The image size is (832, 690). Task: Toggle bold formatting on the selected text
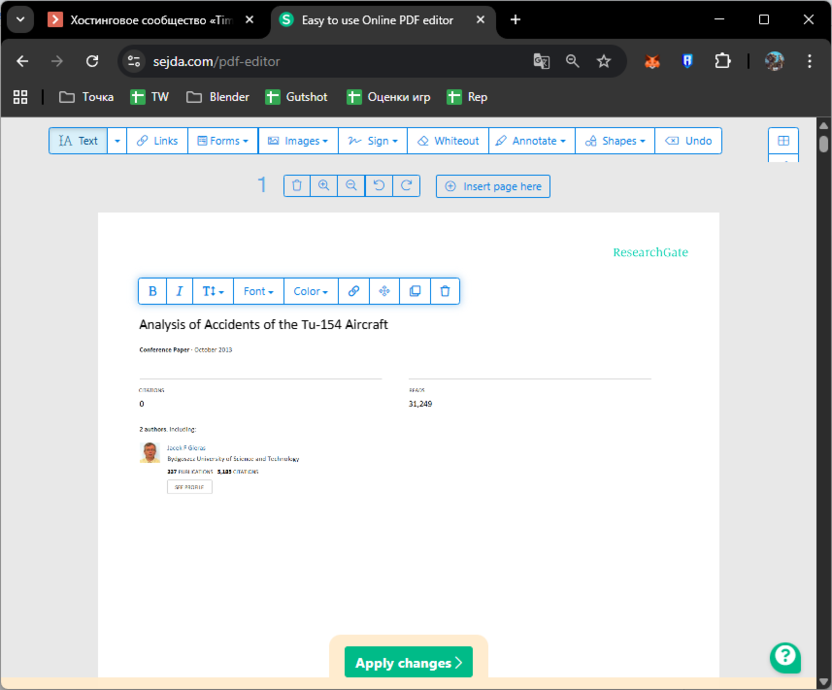[153, 291]
